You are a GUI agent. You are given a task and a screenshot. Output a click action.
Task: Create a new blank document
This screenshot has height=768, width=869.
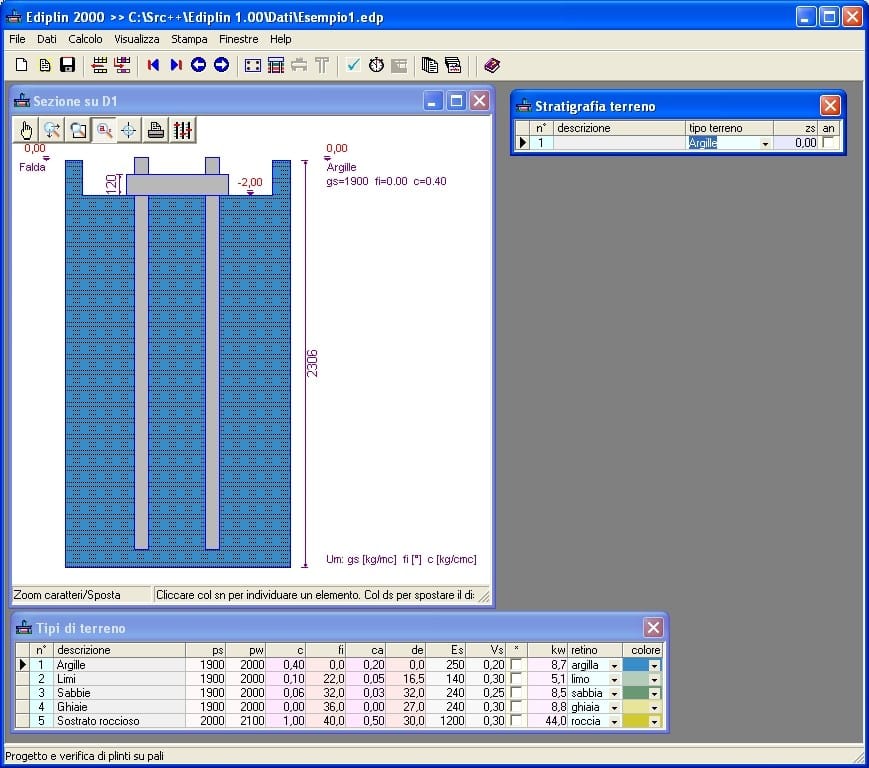point(22,65)
